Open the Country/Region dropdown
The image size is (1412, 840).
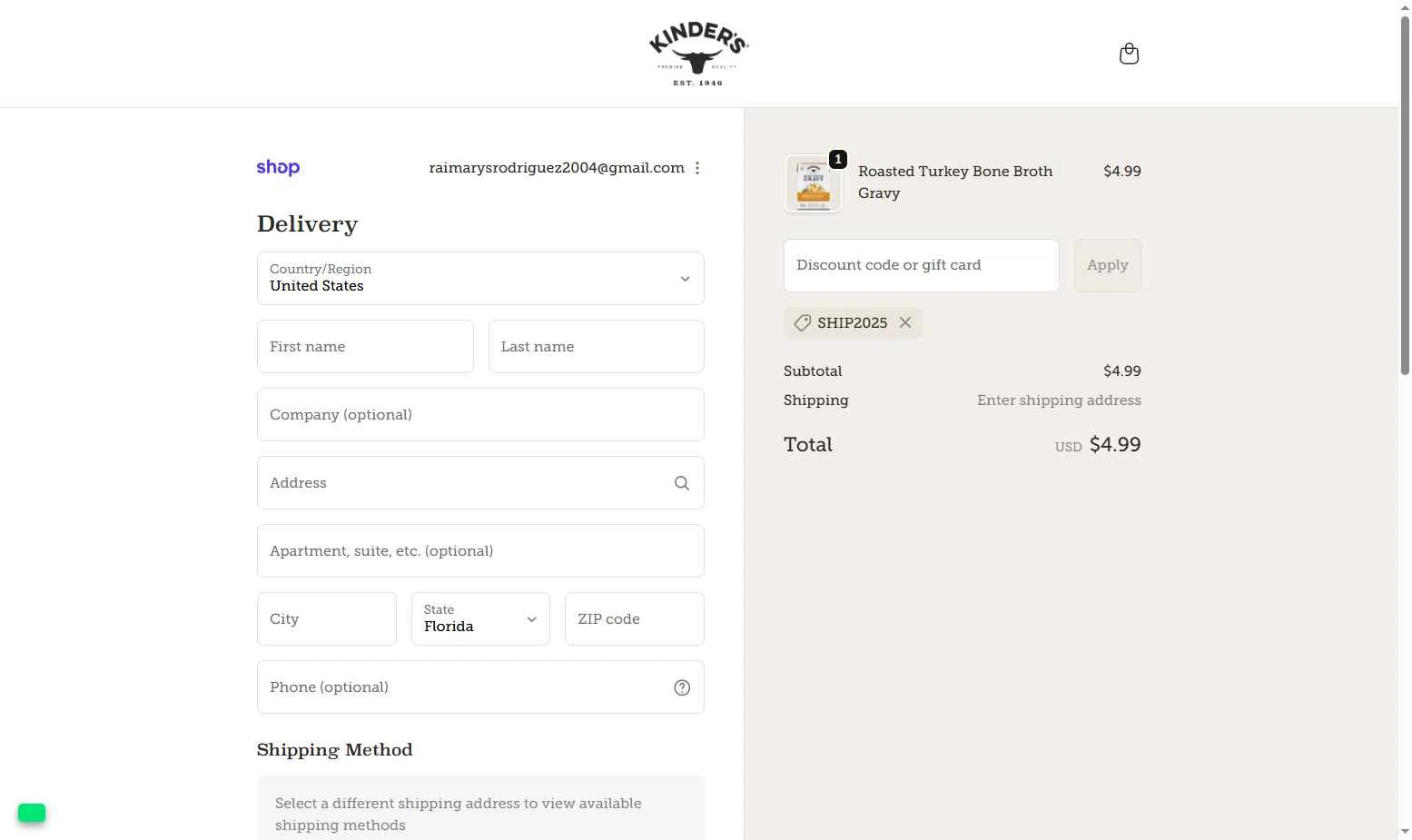pos(480,278)
